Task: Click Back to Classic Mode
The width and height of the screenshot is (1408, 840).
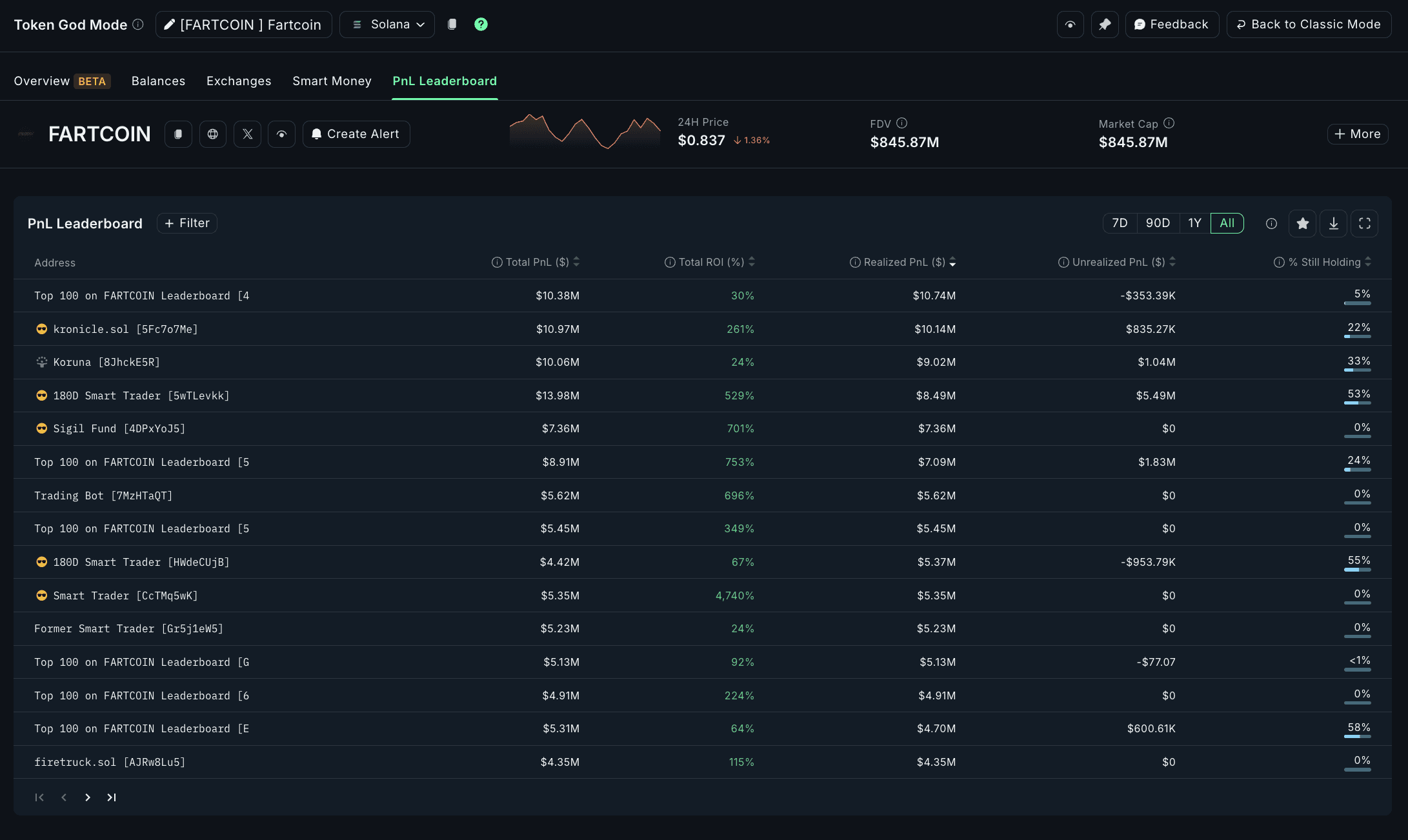Action: click(x=1308, y=25)
